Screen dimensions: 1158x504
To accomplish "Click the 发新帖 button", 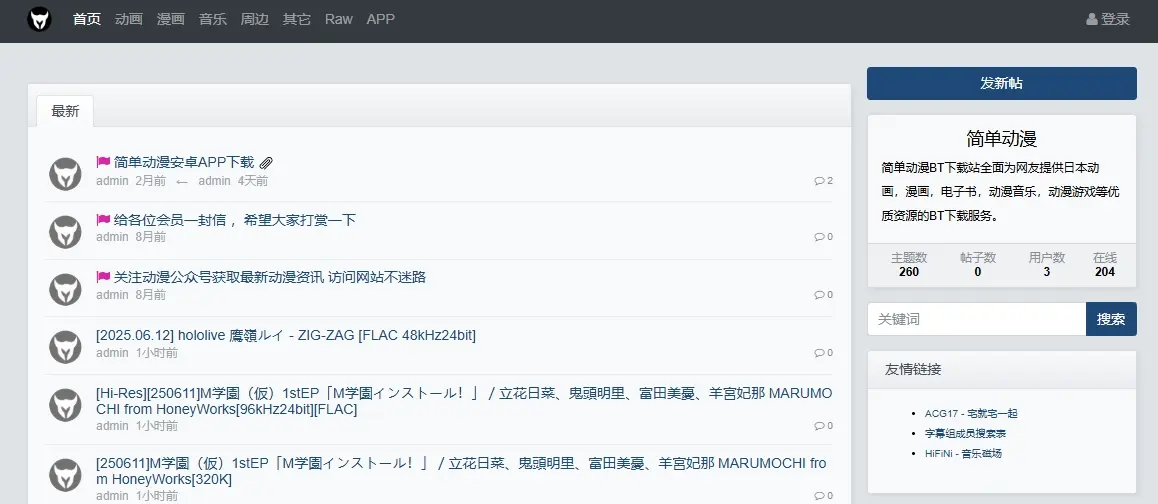I will [1001, 84].
